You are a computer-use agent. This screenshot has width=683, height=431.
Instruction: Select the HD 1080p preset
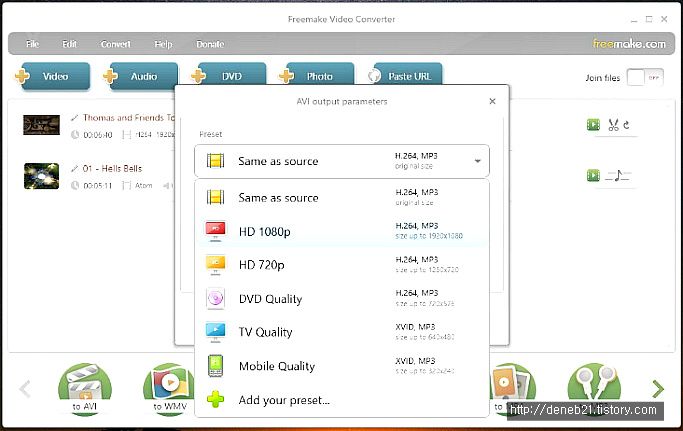342,231
